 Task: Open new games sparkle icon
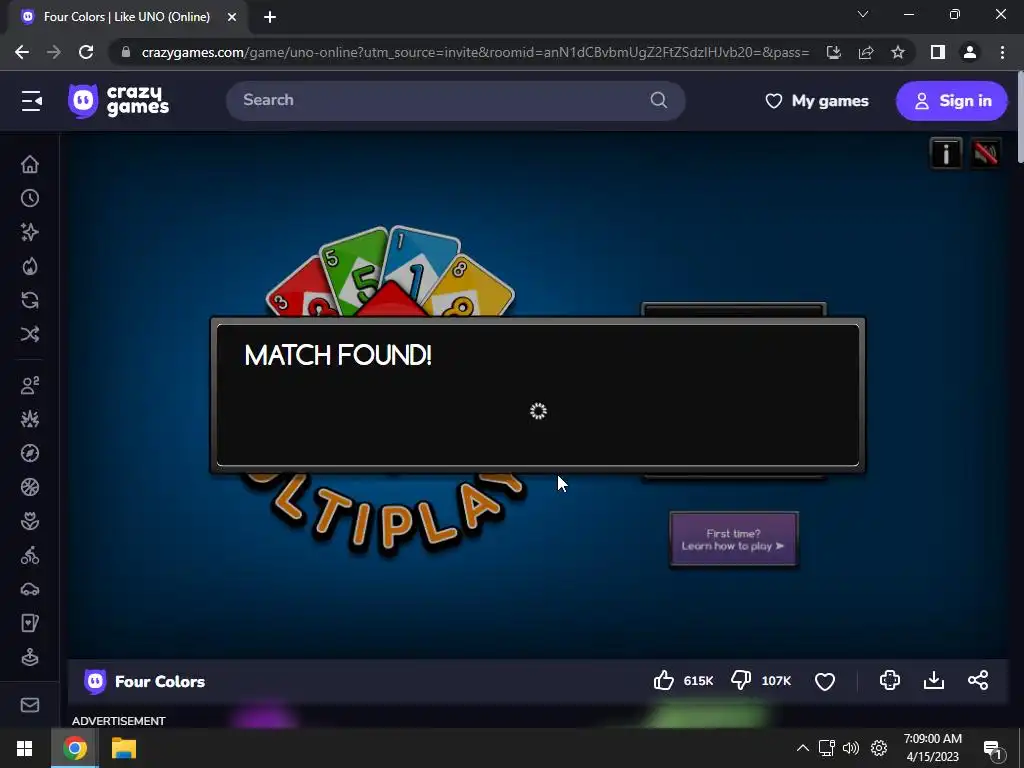(30, 232)
